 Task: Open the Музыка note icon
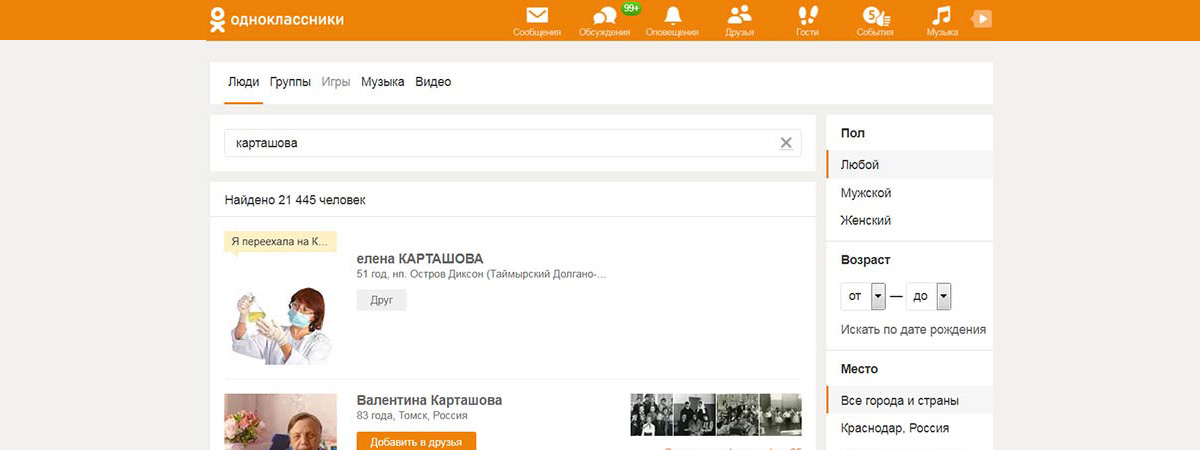click(x=941, y=17)
